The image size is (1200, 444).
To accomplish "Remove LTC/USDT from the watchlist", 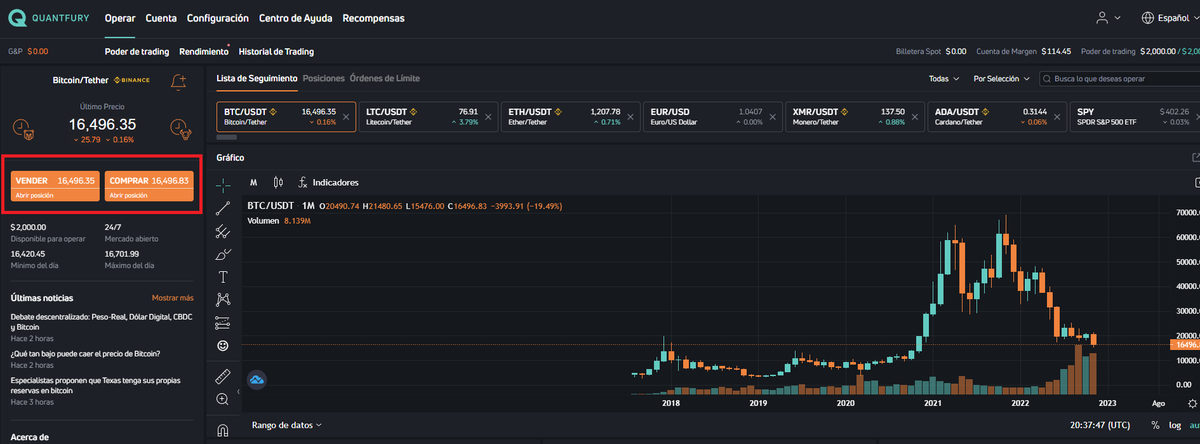I will [x=489, y=117].
